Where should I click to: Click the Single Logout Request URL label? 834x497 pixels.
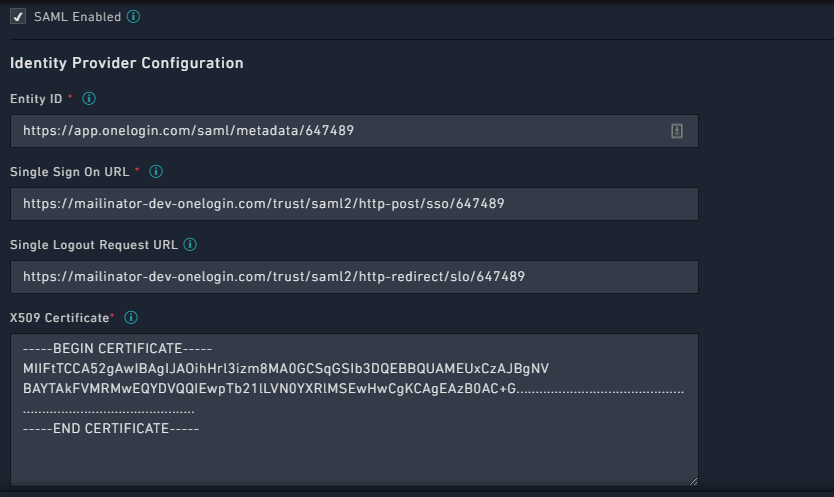point(93,245)
